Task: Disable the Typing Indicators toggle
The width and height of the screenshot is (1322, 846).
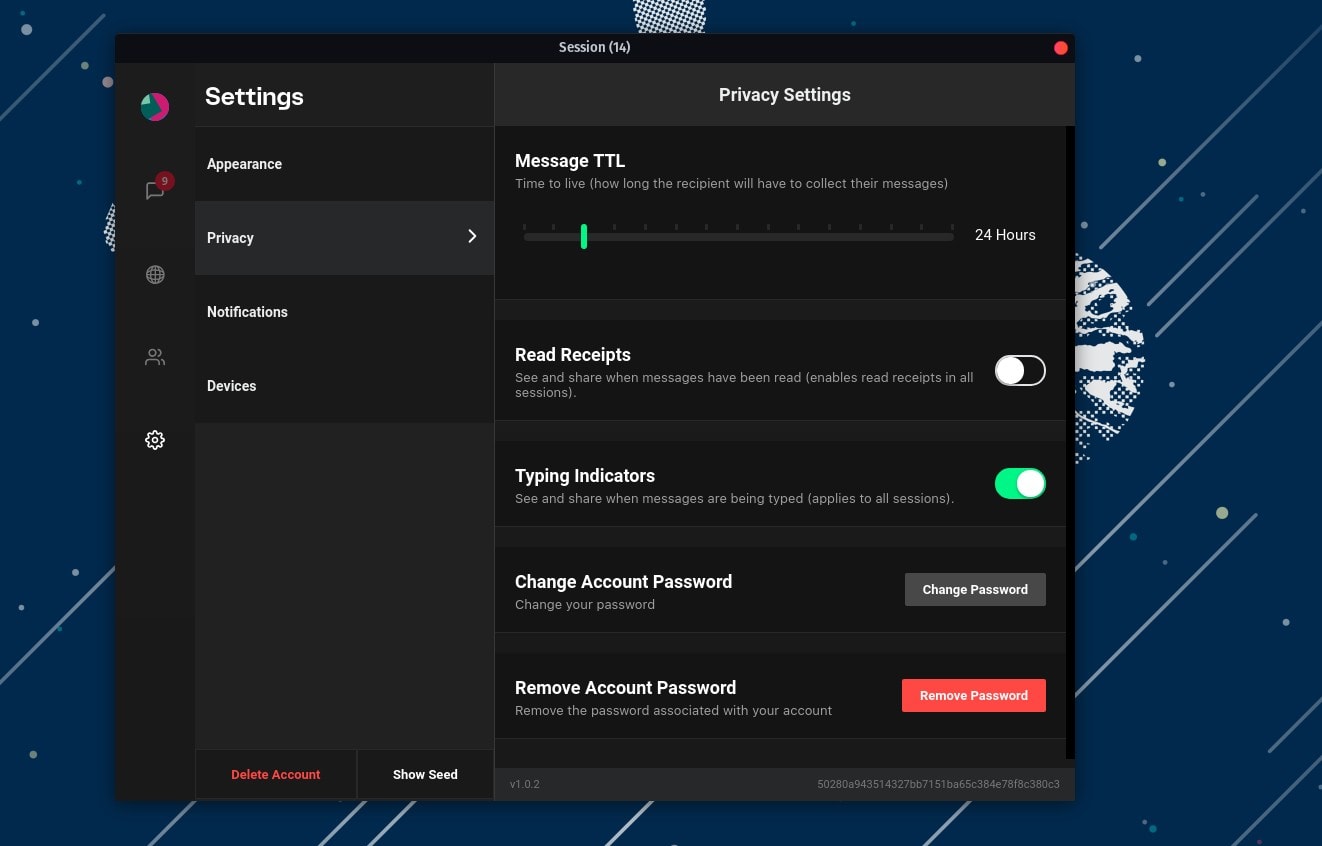Action: 1020,484
